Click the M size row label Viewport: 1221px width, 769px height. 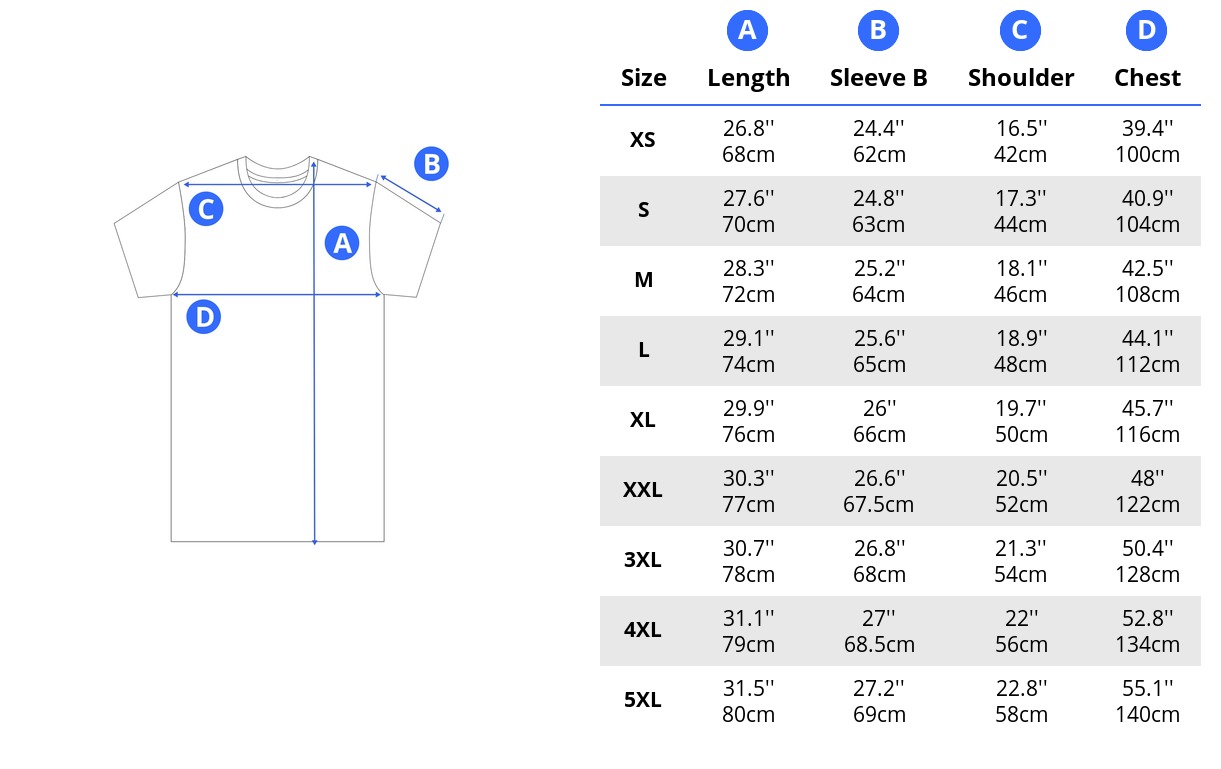pyautogui.click(x=643, y=280)
